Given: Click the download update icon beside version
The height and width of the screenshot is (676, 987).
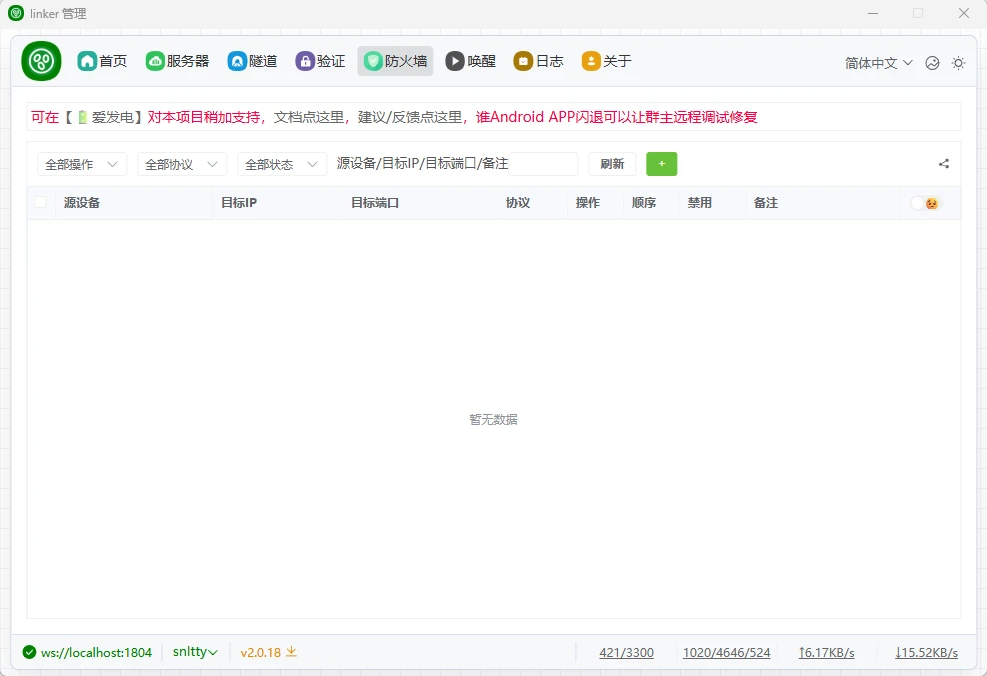Looking at the screenshot, I should pos(291,651).
